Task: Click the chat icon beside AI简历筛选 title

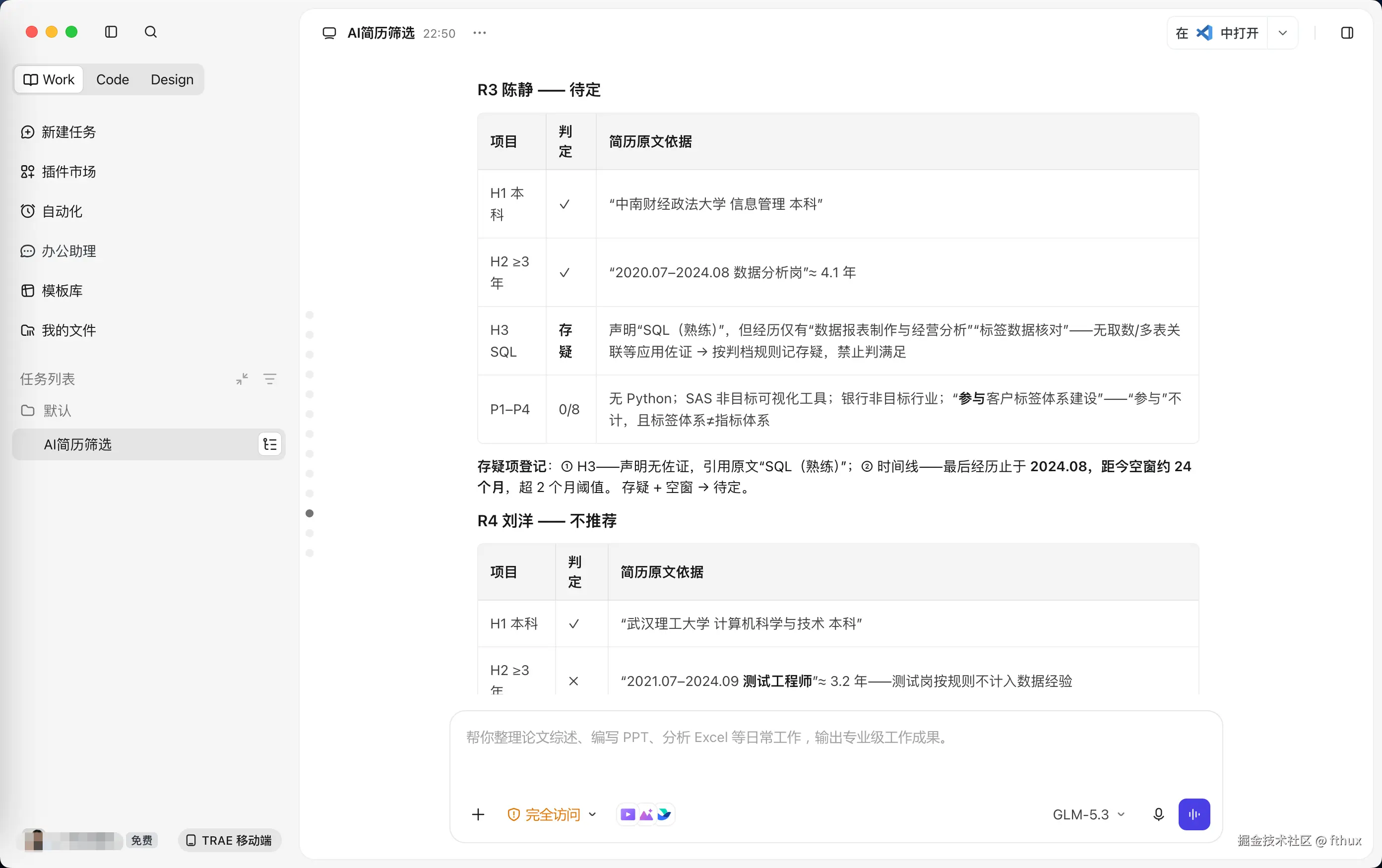Action: pyautogui.click(x=329, y=33)
